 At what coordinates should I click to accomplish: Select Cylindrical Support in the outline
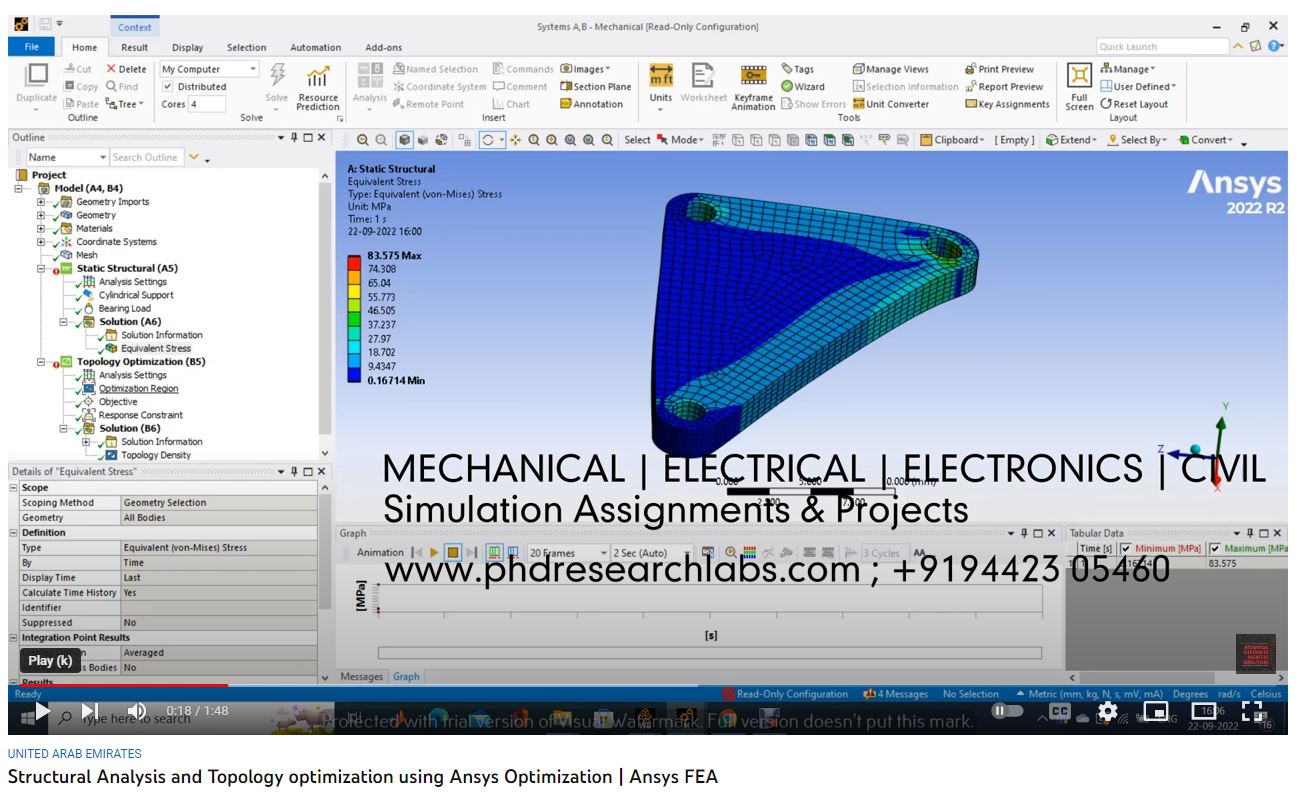click(x=136, y=295)
